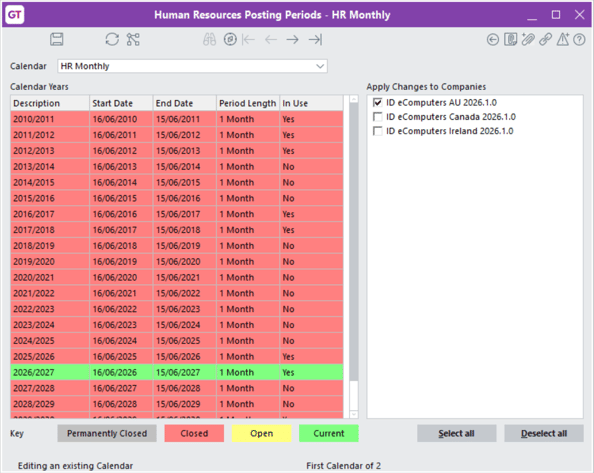Click the Refresh circular arrows icon

click(112, 39)
